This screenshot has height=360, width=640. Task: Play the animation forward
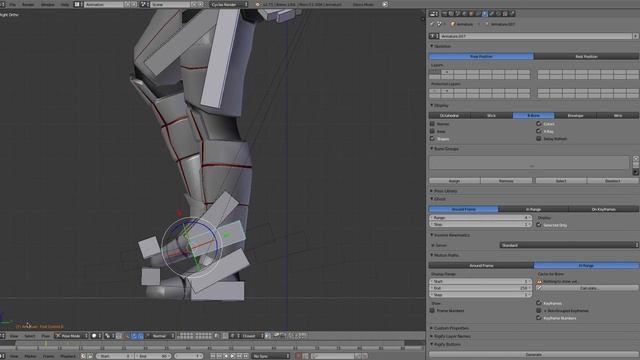pyautogui.click(x=233, y=356)
